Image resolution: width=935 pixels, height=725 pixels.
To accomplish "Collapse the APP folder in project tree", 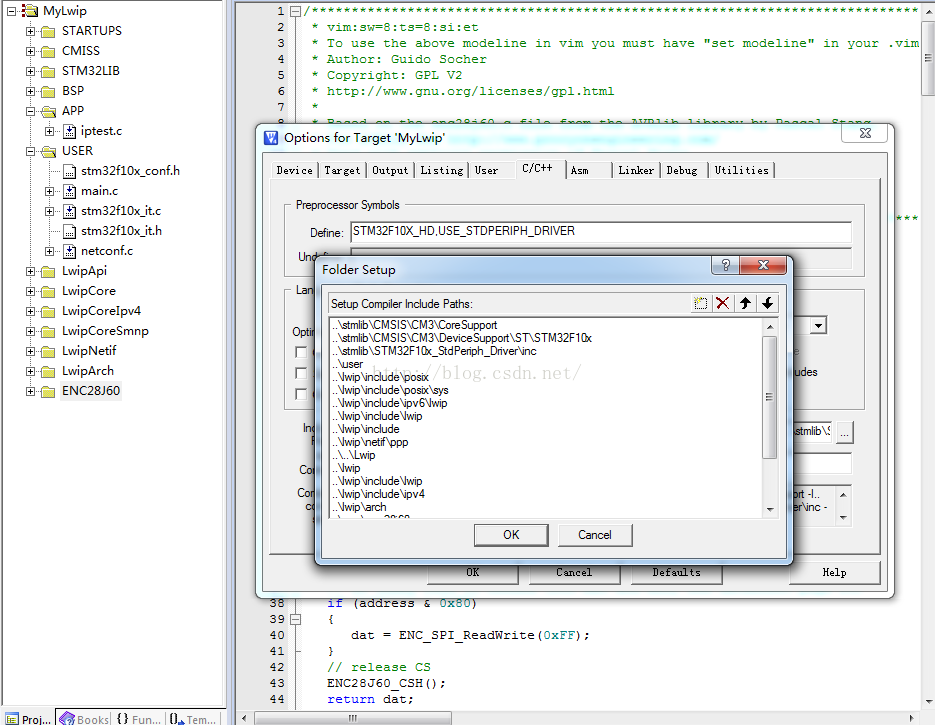I will pyautogui.click(x=31, y=111).
